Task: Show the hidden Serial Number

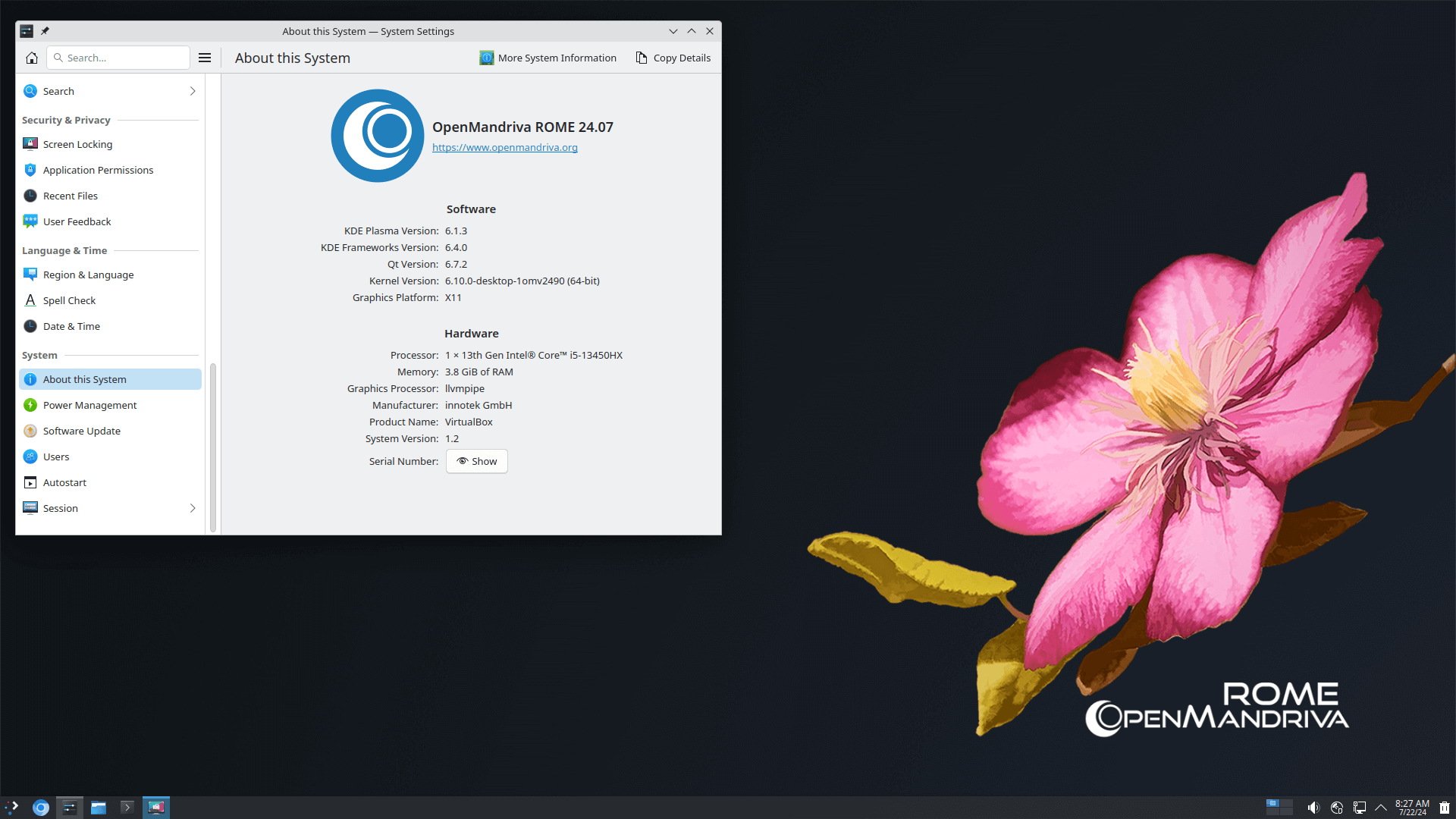Action: (476, 461)
